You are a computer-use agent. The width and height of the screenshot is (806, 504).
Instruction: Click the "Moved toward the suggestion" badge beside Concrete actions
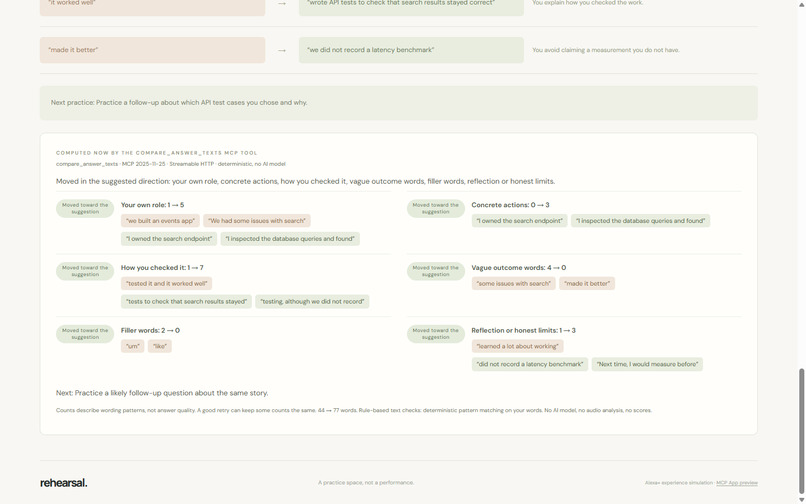(436, 208)
